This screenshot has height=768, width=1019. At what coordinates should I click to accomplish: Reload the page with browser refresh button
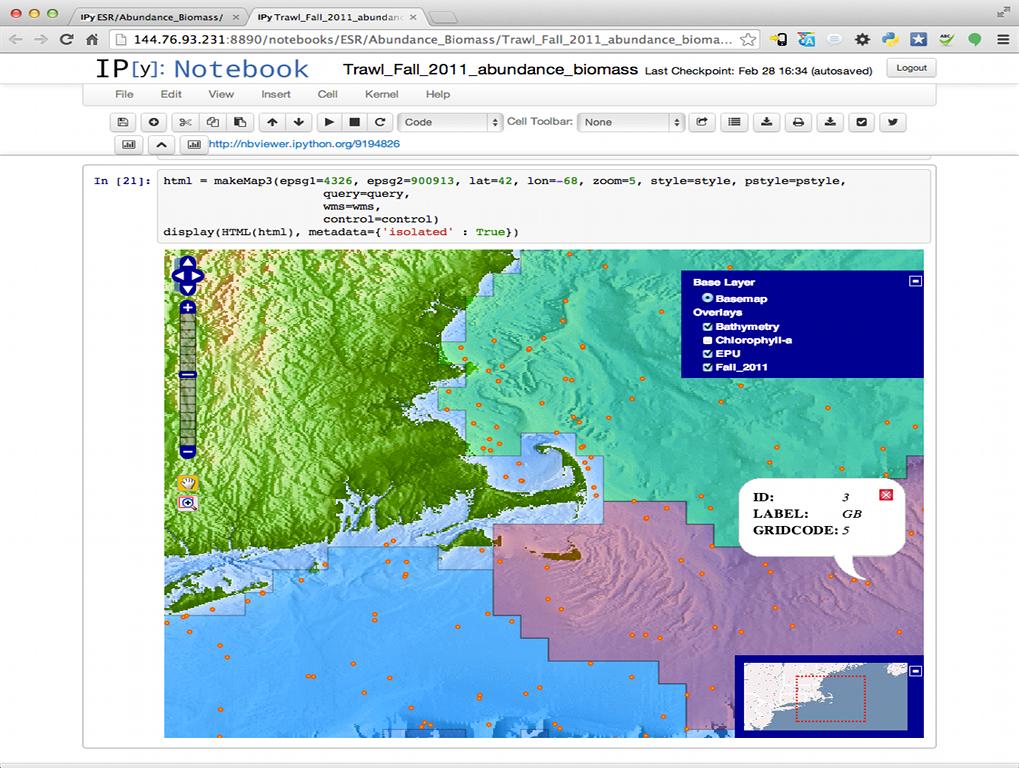tap(66, 40)
